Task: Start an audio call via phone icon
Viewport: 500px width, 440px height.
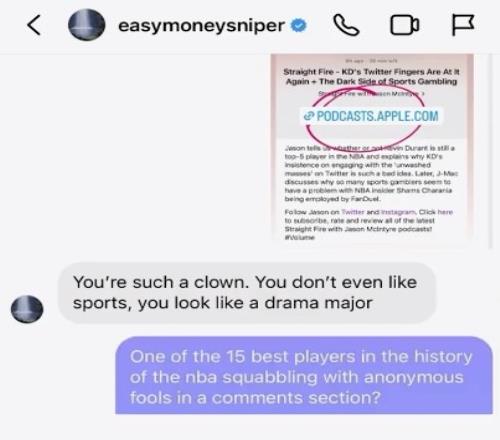Action: tap(346, 25)
